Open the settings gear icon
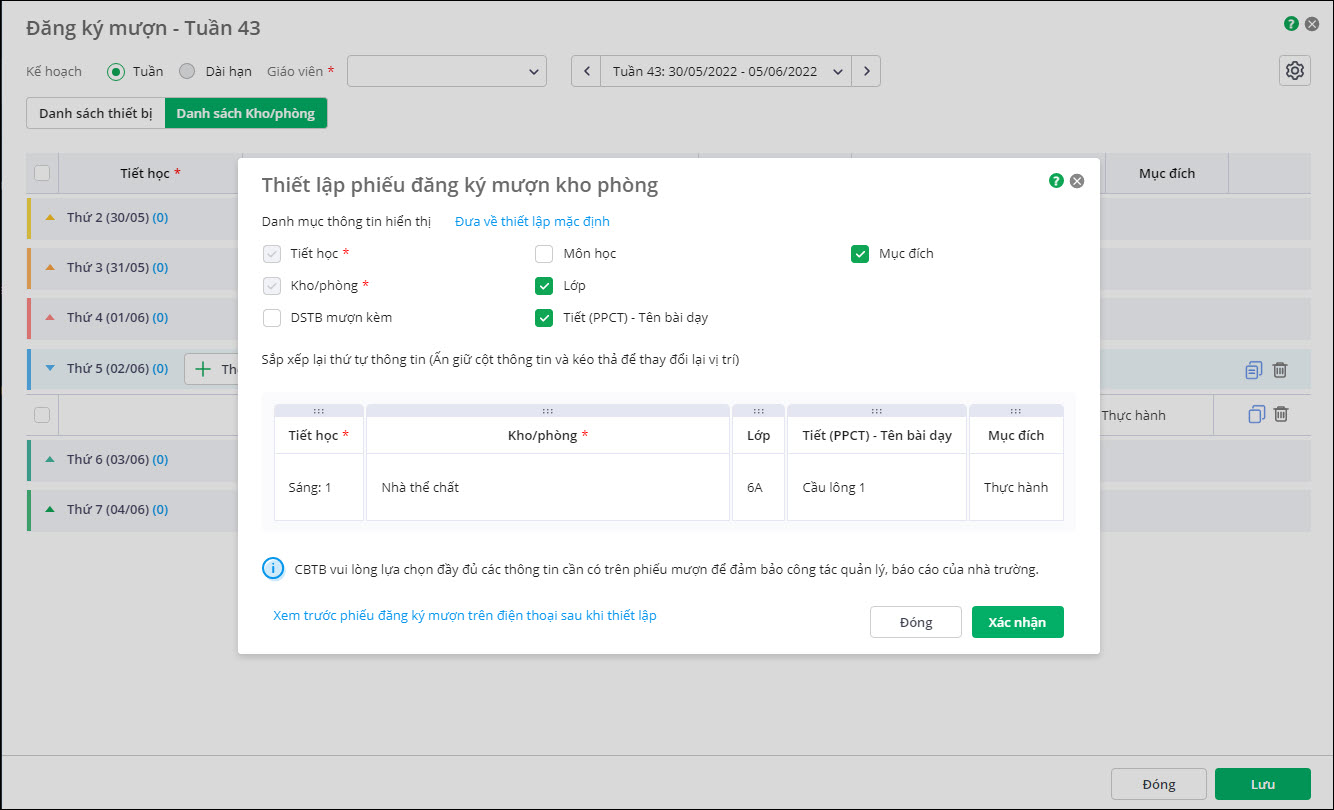 pos(1295,71)
